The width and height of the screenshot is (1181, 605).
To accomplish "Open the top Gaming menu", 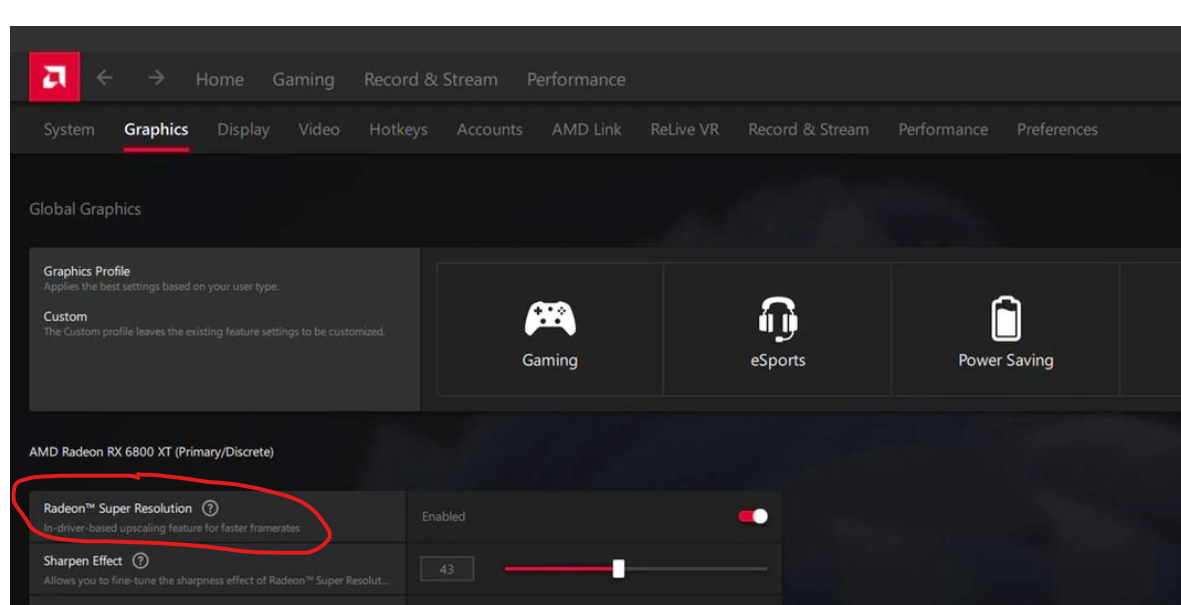I will click(x=304, y=80).
